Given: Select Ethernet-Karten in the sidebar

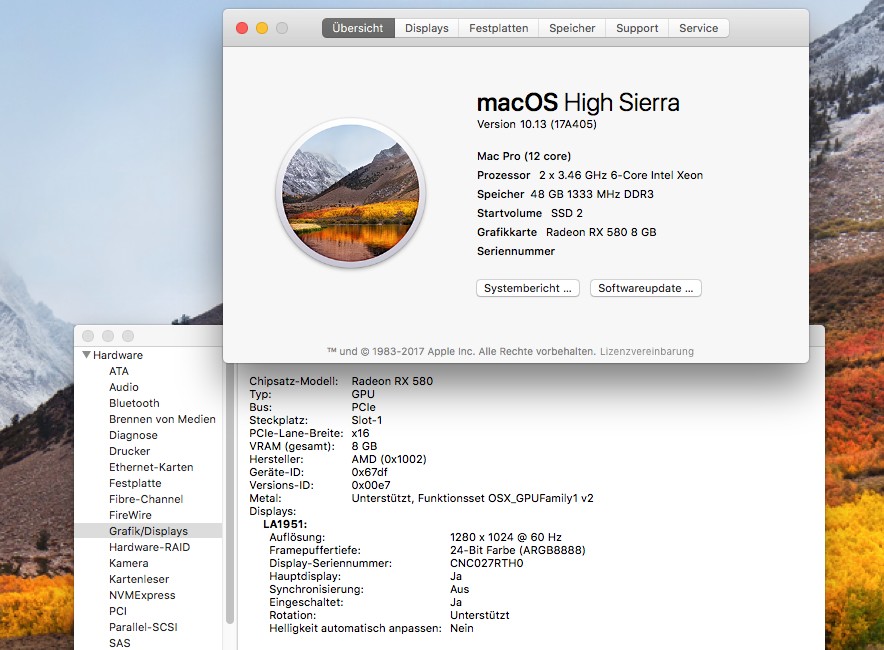Looking at the screenshot, I should pyautogui.click(x=151, y=467).
